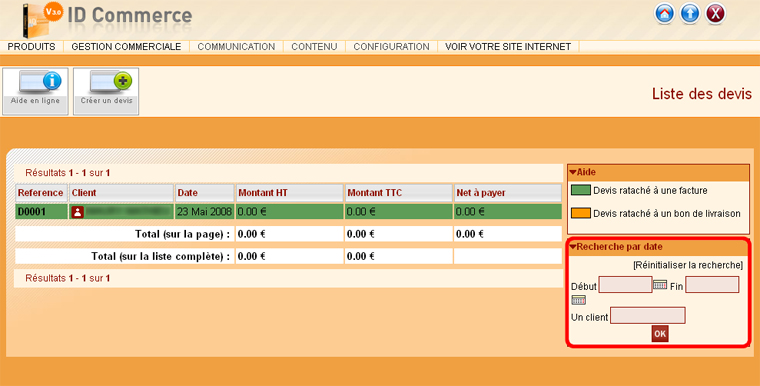Click the Montant TTC value in row D0001
This screenshot has width=760, height=386.
(x=361, y=211)
